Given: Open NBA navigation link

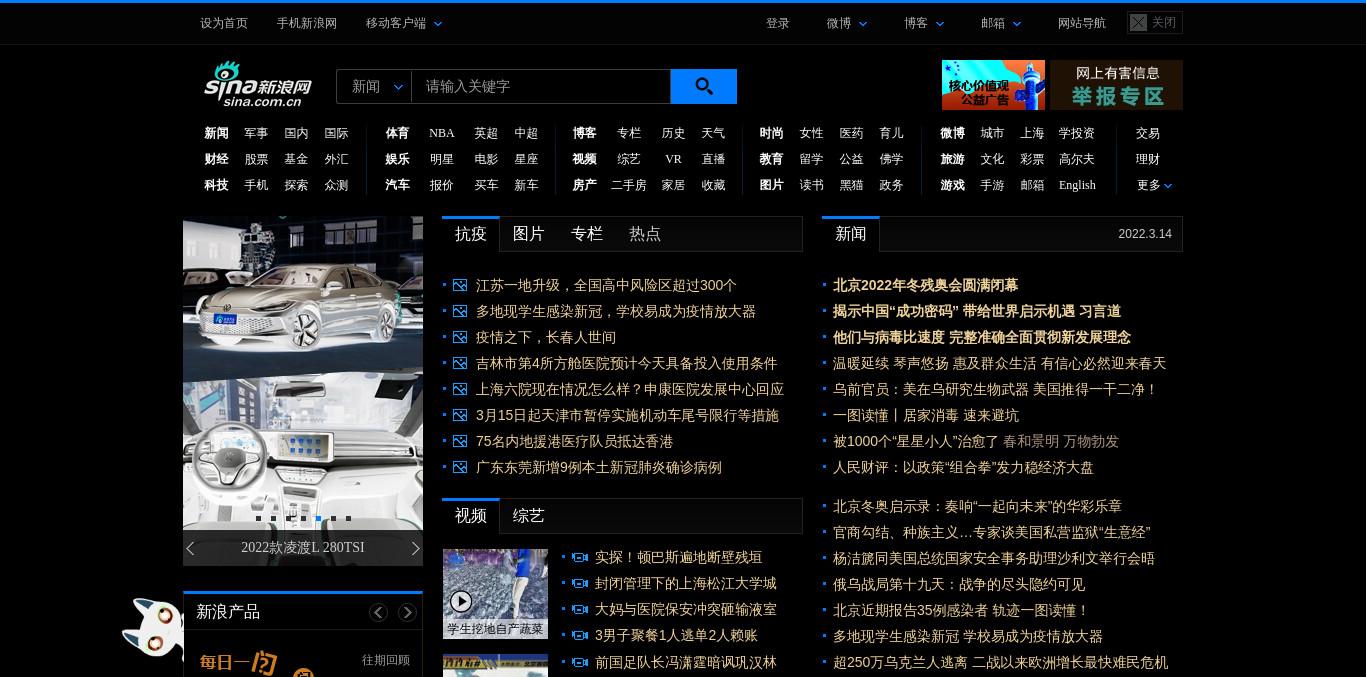Looking at the screenshot, I should coord(442,133).
